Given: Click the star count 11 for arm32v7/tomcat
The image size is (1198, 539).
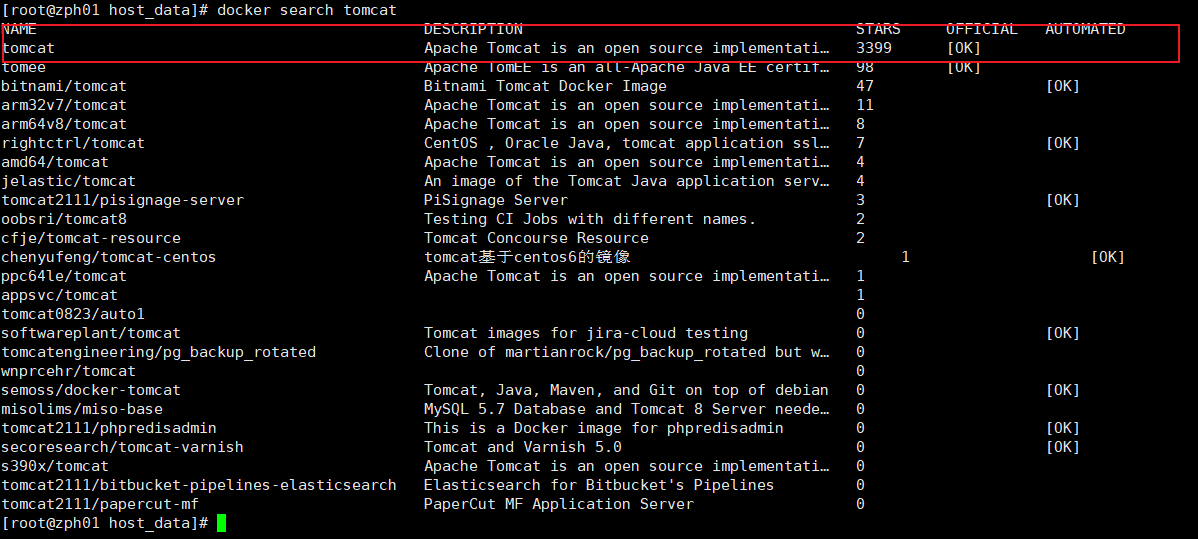Looking at the screenshot, I should (865, 105).
